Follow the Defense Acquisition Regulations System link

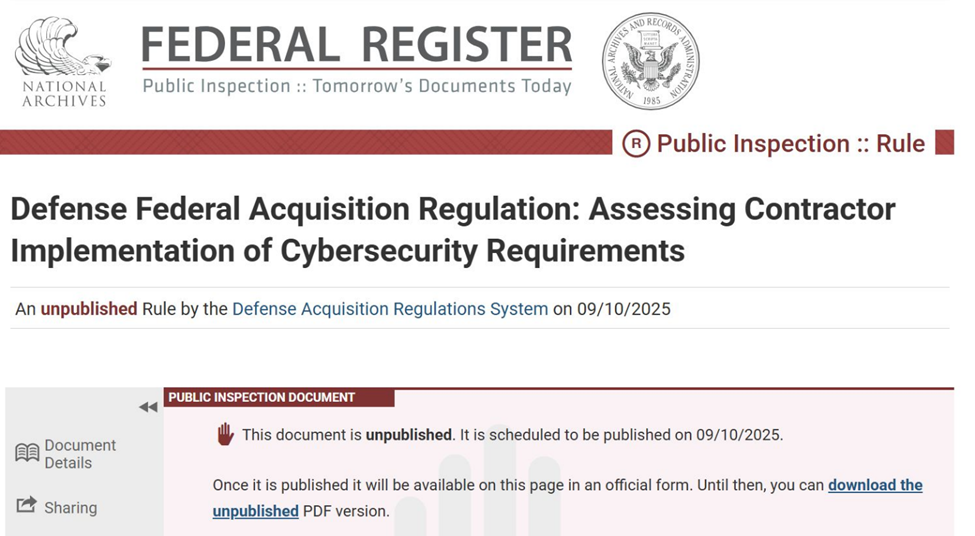click(390, 309)
